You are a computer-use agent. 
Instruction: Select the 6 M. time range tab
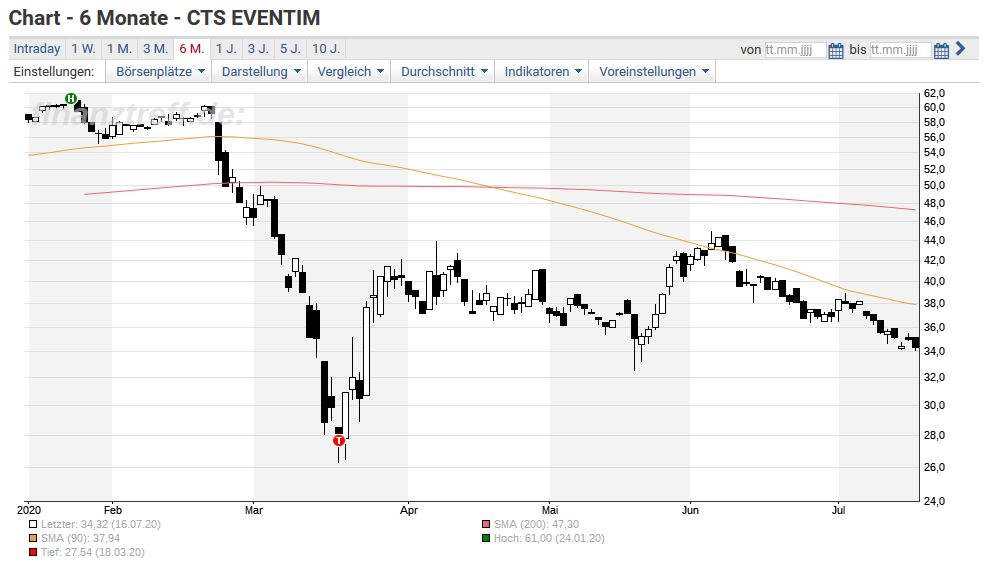coord(192,49)
